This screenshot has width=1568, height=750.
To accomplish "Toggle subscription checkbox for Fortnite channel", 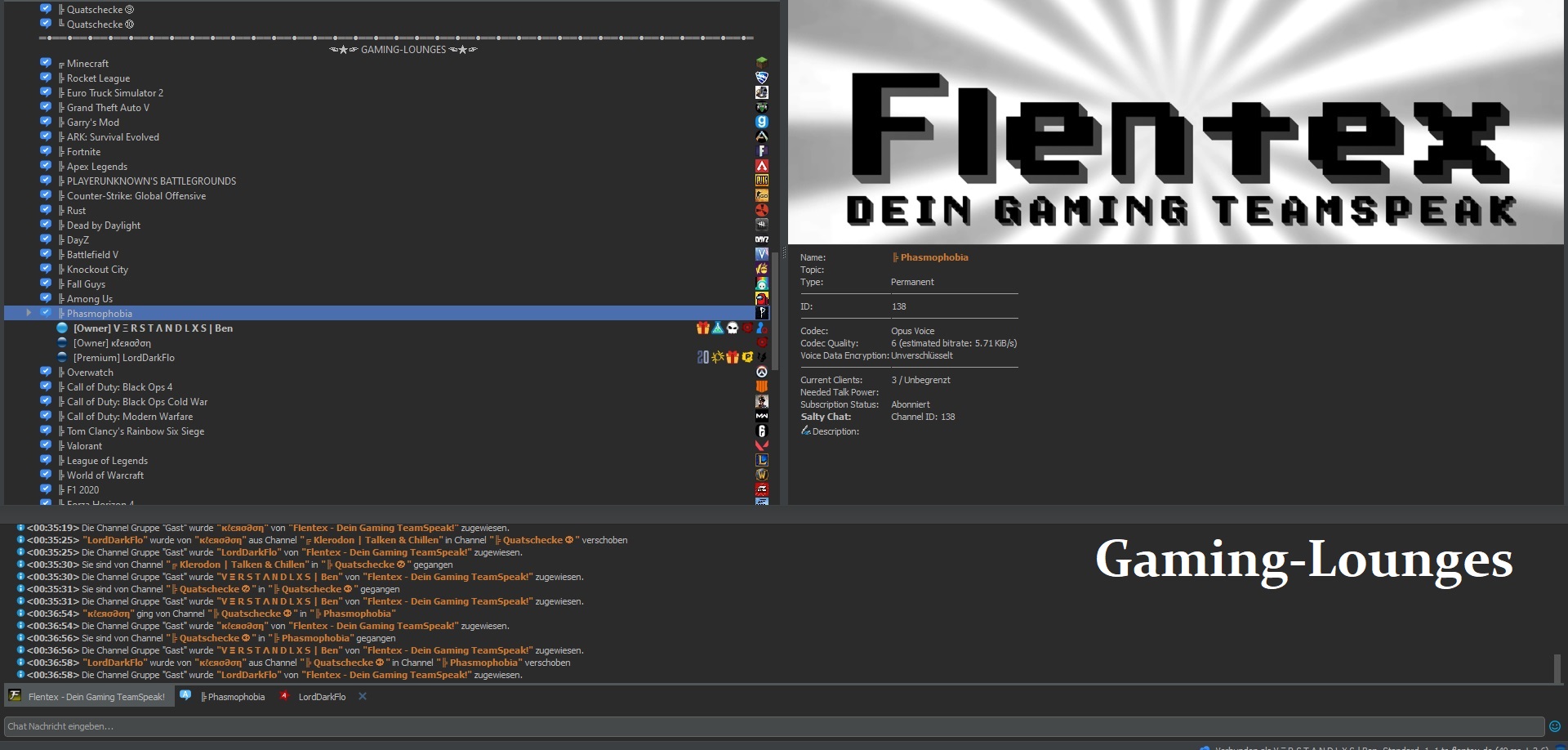I will (x=46, y=151).
